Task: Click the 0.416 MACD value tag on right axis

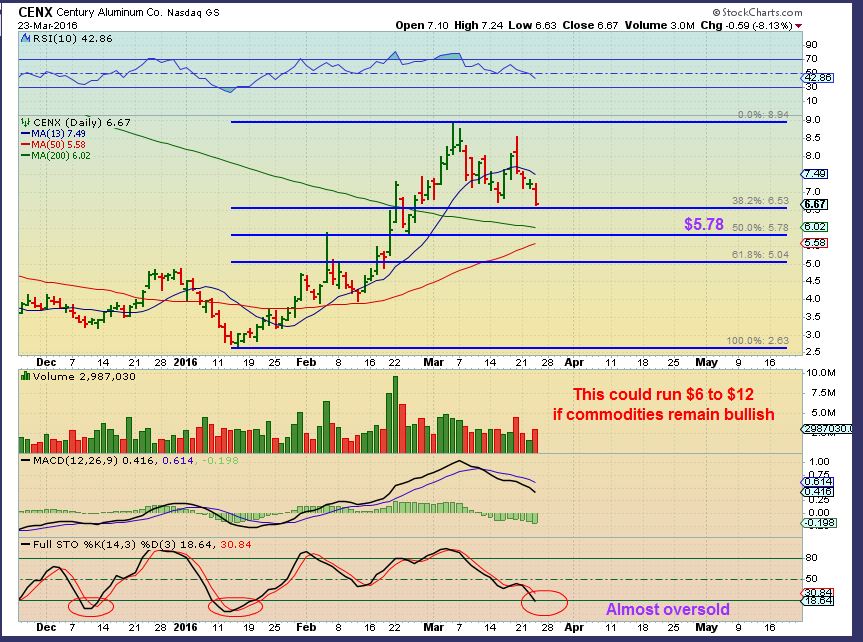Action: (818, 492)
